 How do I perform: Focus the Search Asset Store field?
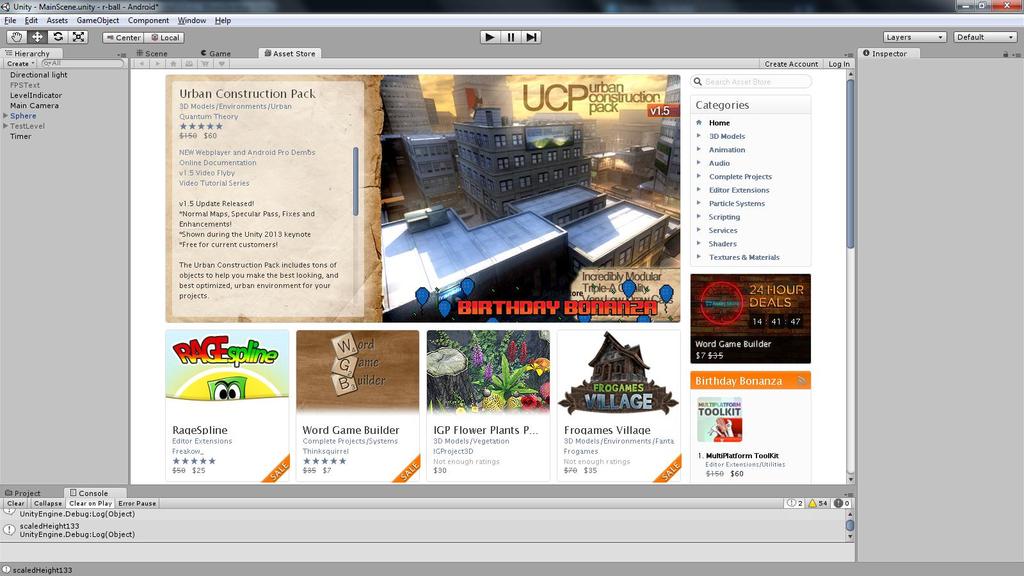click(x=751, y=82)
